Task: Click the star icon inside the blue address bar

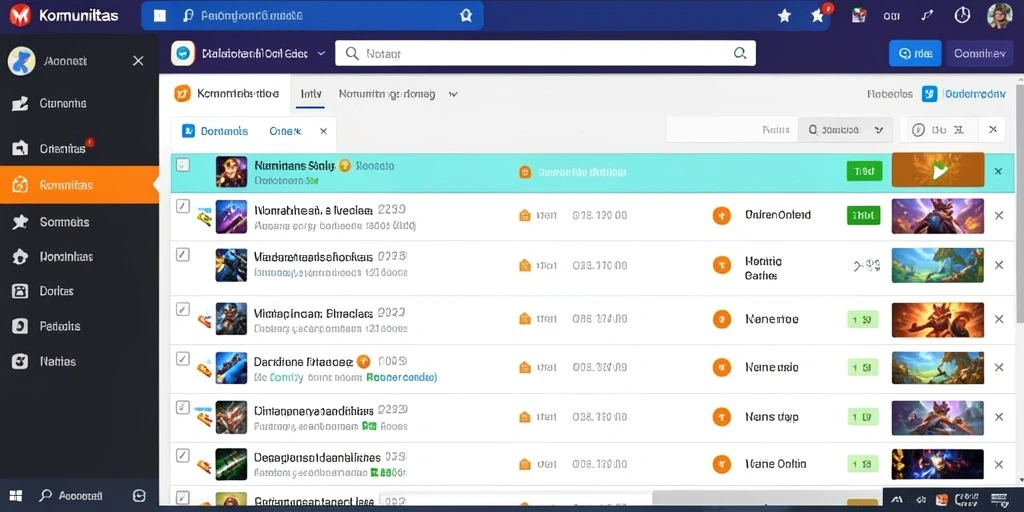Action: tap(466, 16)
